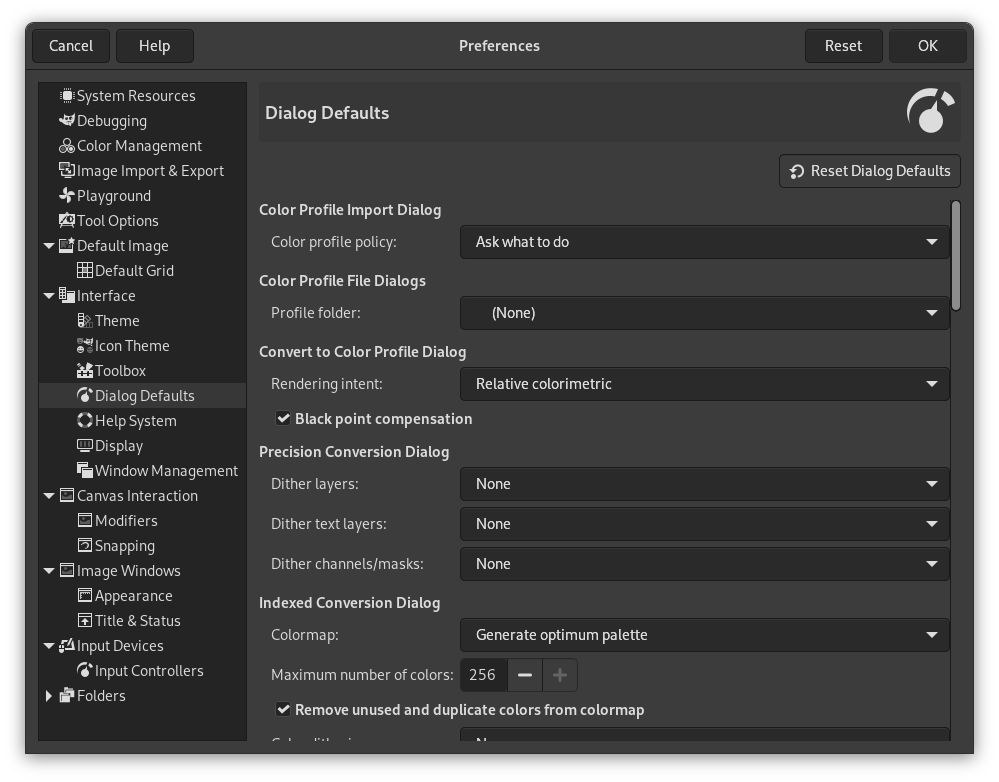Click the Theme sidebar icon

(x=87, y=320)
